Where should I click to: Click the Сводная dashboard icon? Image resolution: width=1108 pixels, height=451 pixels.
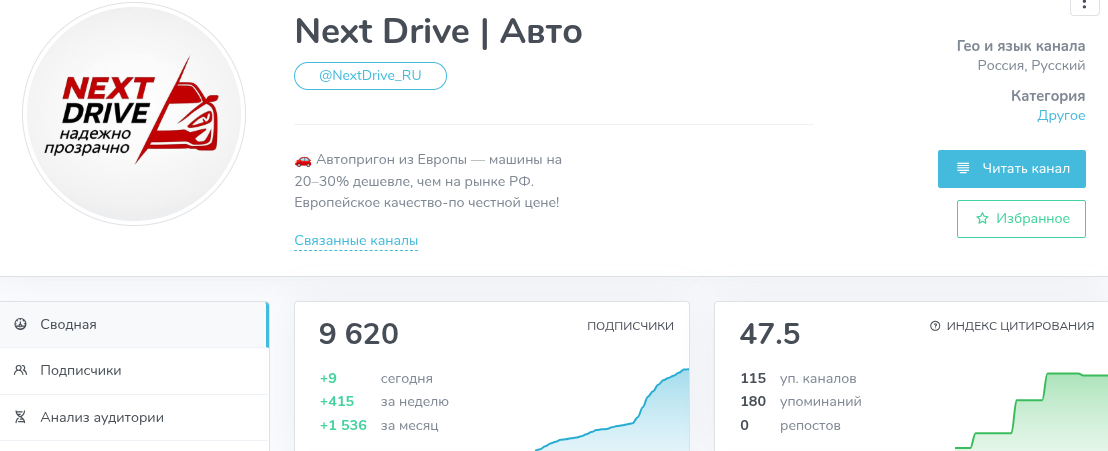(20, 324)
